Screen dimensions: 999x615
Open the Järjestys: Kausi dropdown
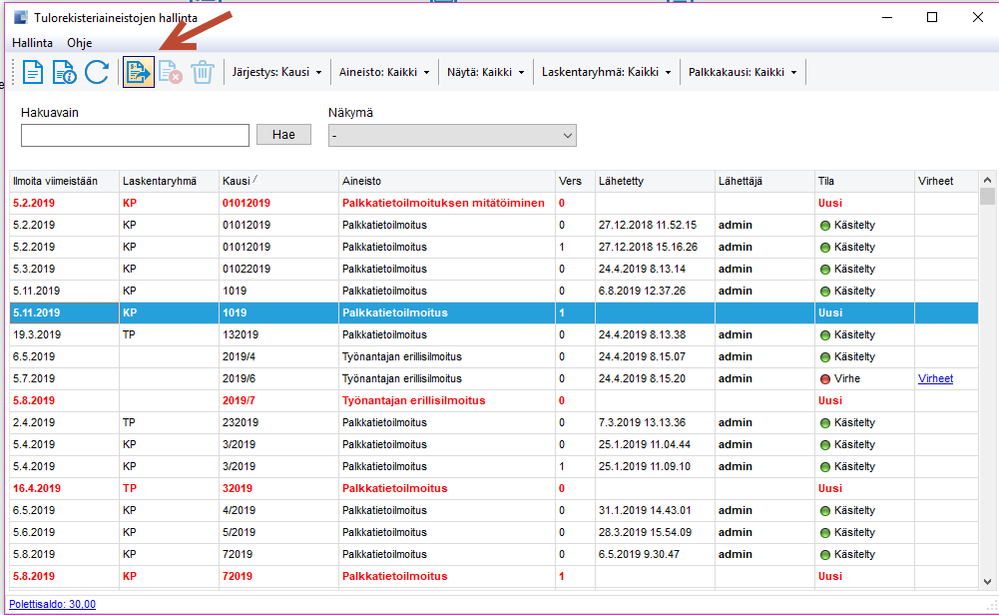point(277,72)
